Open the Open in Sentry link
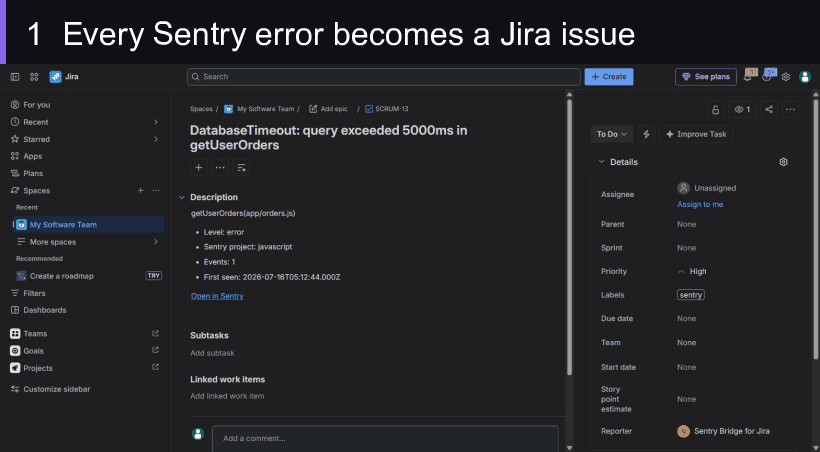The height and width of the screenshot is (452, 820). pyautogui.click(x=217, y=296)
